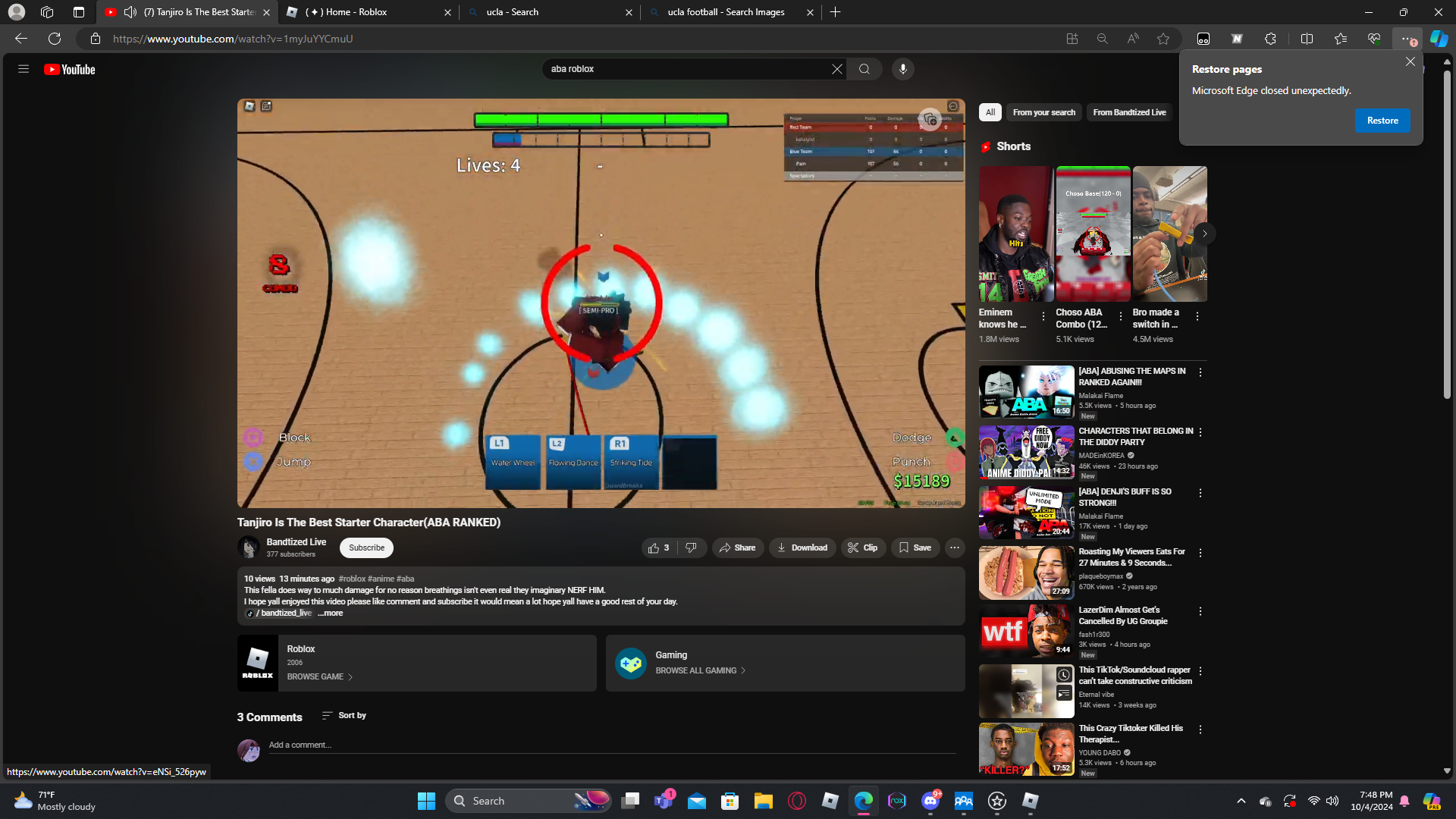Screen dimensions: 1456x819
Task: Open Edge split screen button
Action: pyautogui.click(x=1307, y=39)
